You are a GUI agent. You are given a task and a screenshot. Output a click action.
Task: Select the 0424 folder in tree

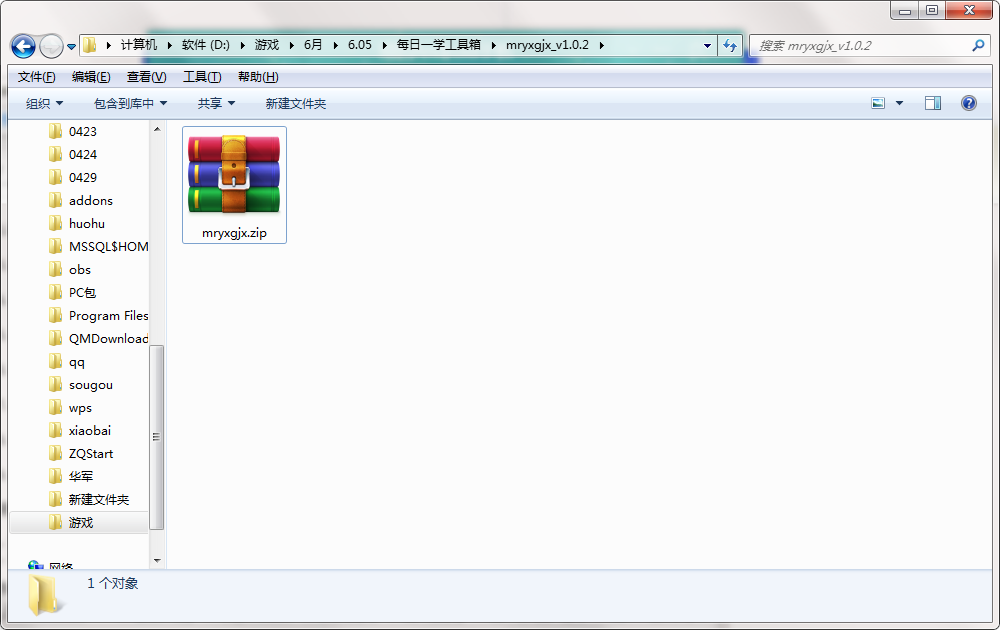pos(83,154)
